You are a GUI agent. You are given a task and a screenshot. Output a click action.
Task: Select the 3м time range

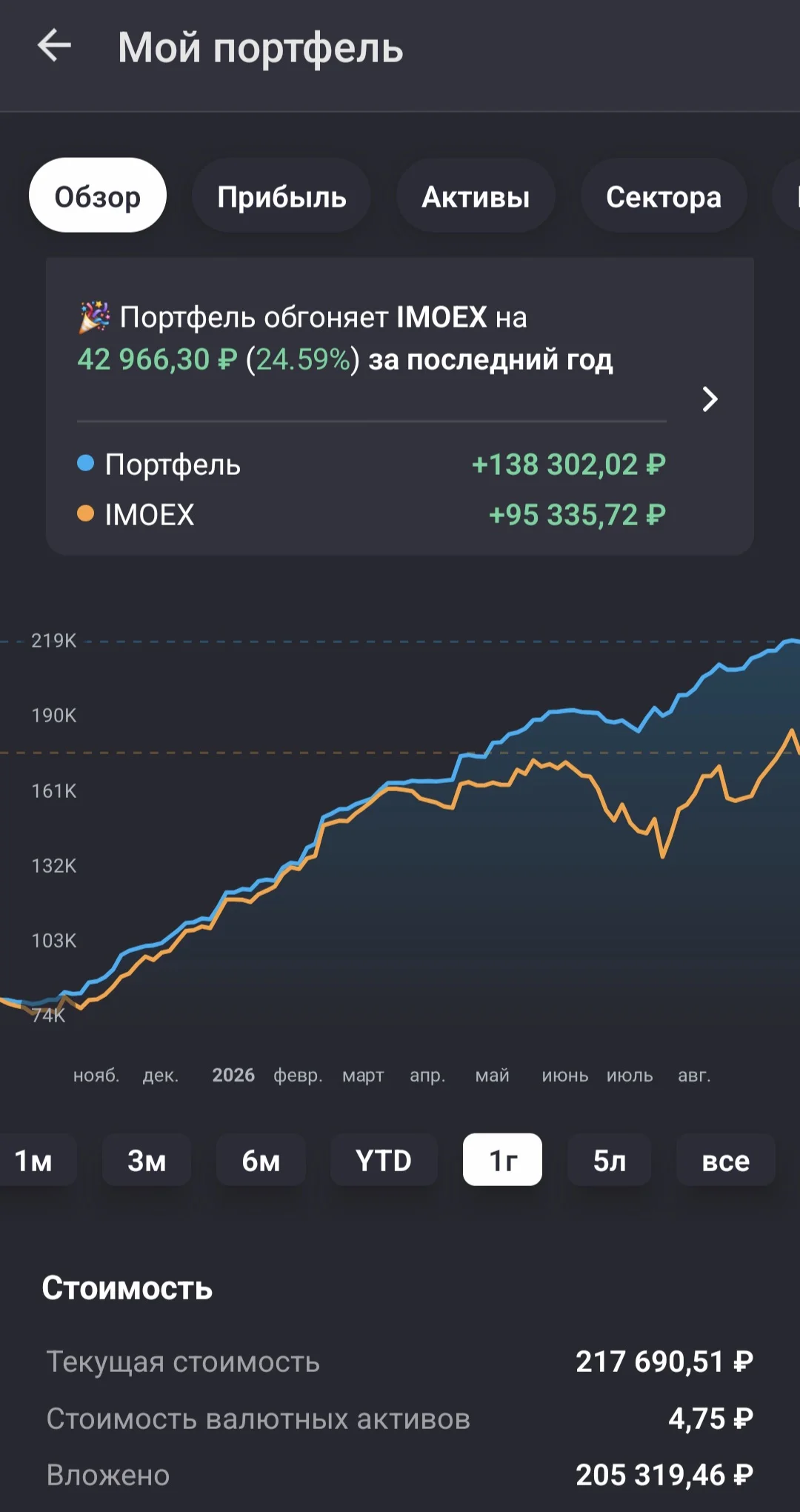click(x=147, y=1160)
